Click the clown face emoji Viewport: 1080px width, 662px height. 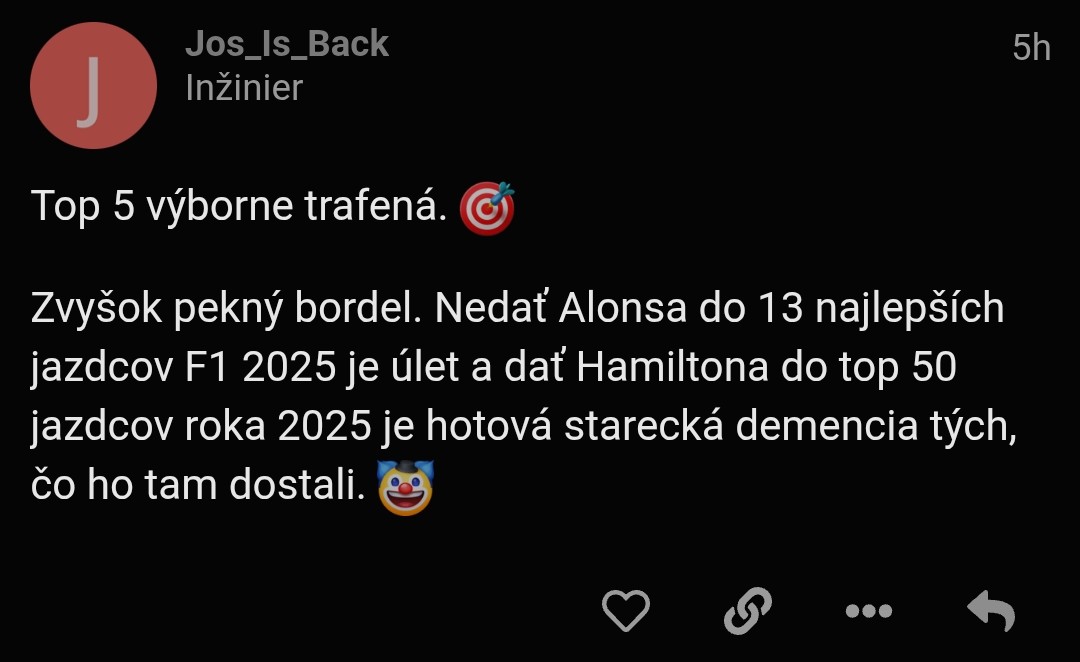(x=406, y=487)
